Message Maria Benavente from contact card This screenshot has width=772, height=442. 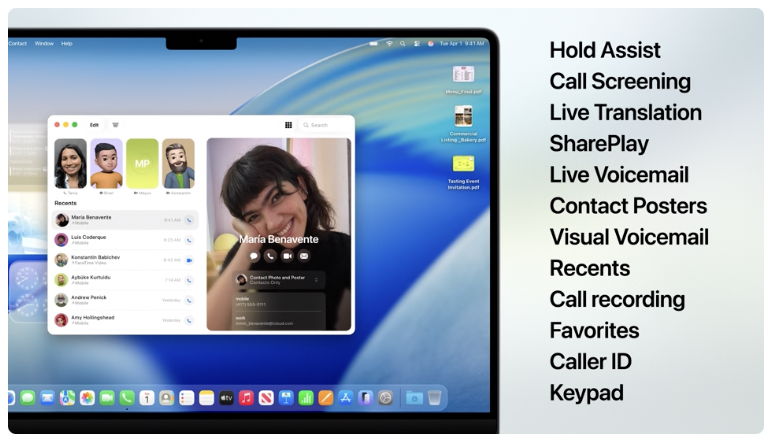click(254, 256)
